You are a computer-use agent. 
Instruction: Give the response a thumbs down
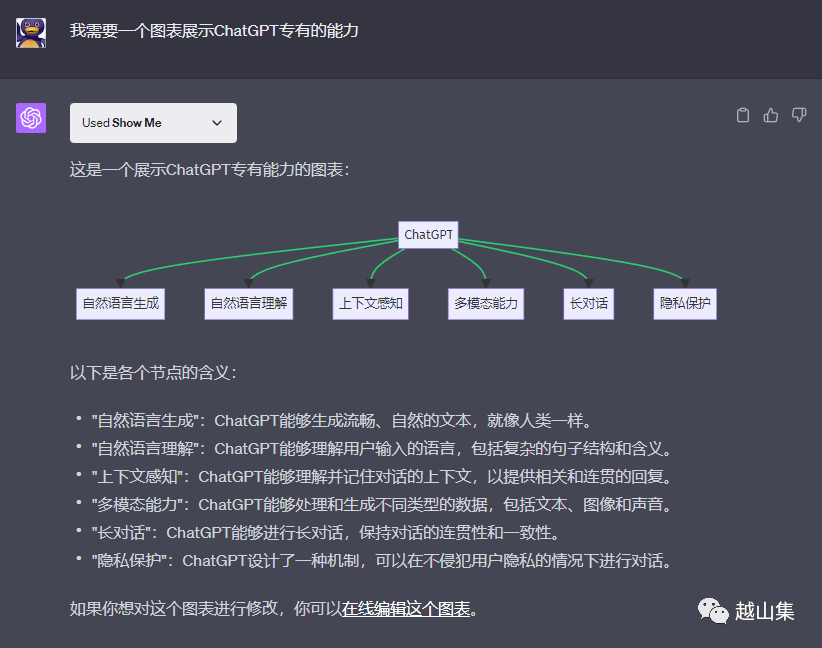[x=799, y=115]
